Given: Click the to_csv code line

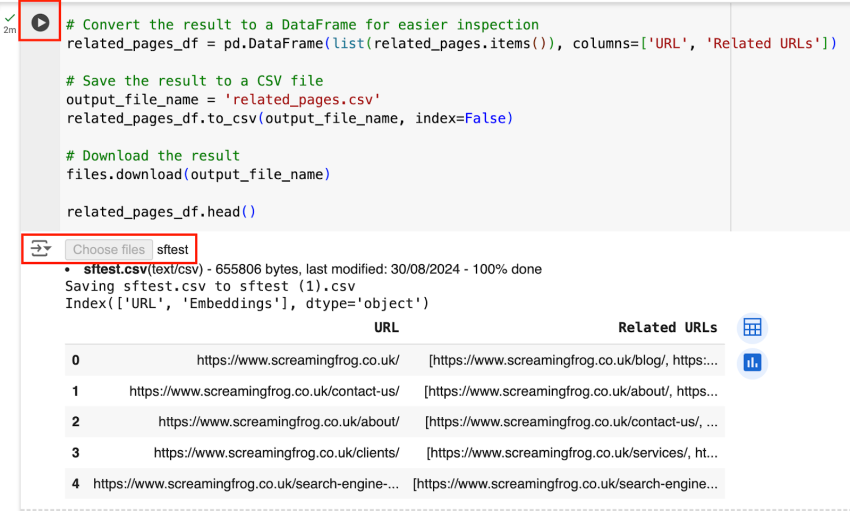Looking at the screenshot, I should tap(289, 118).
